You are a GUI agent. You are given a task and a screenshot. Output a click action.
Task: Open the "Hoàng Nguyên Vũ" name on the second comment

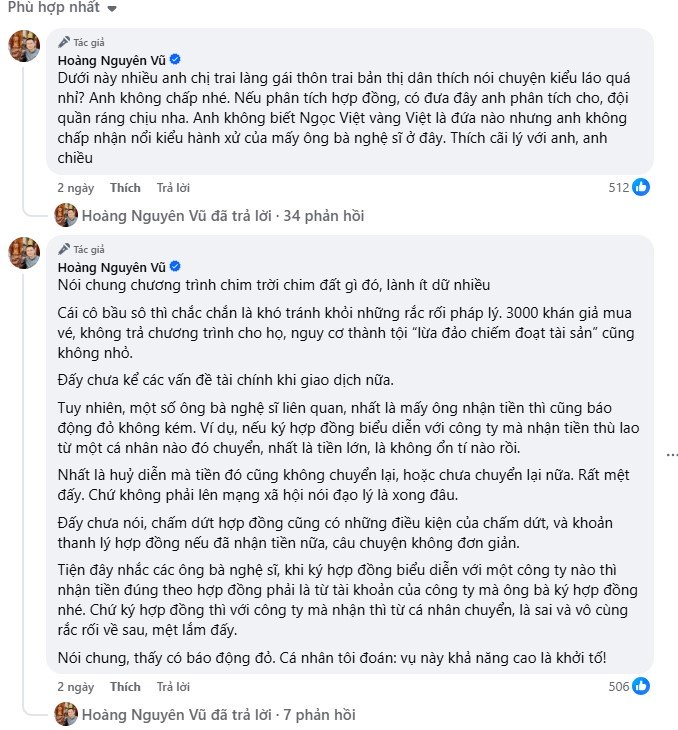click(109, 267)
